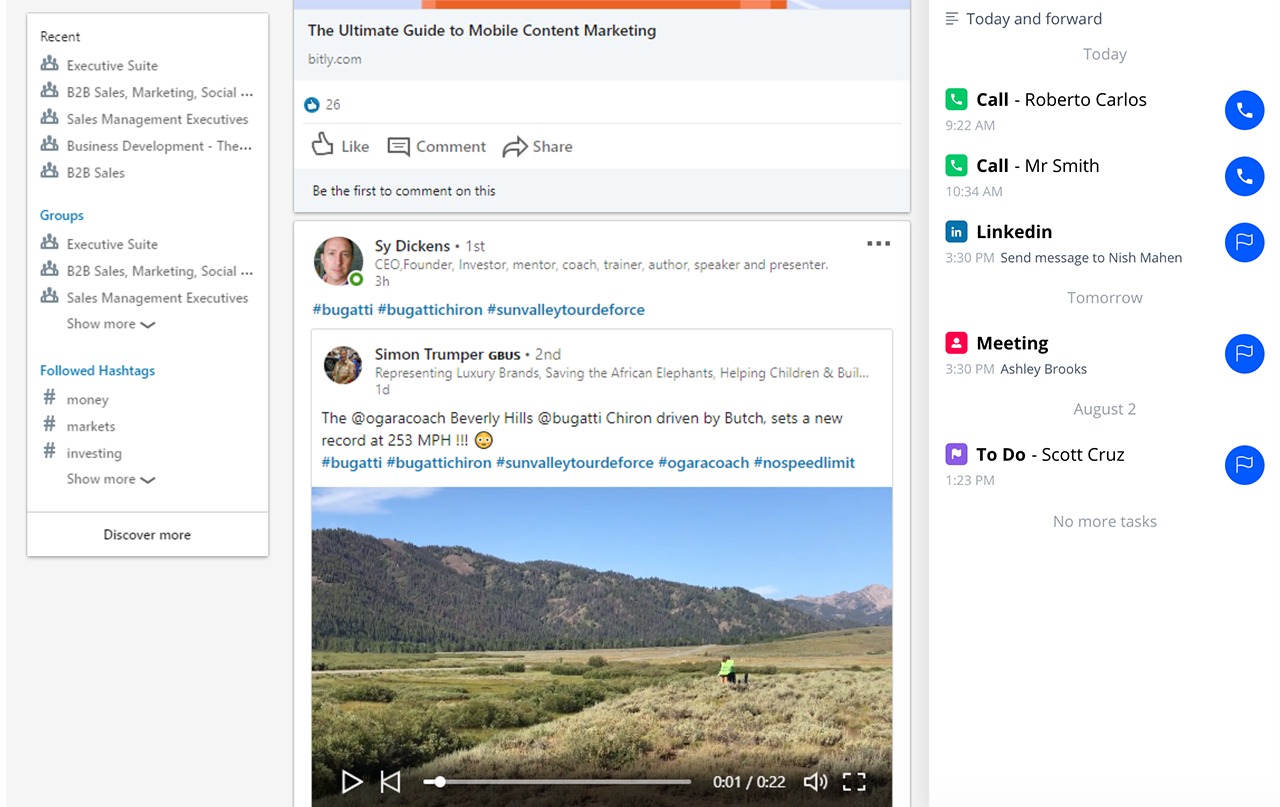Image resolution: width=1280 pixels, height=807 pixels.
Task: Click the flag button for Ashley Brooks meeting
Action: tap(1244, 353)
